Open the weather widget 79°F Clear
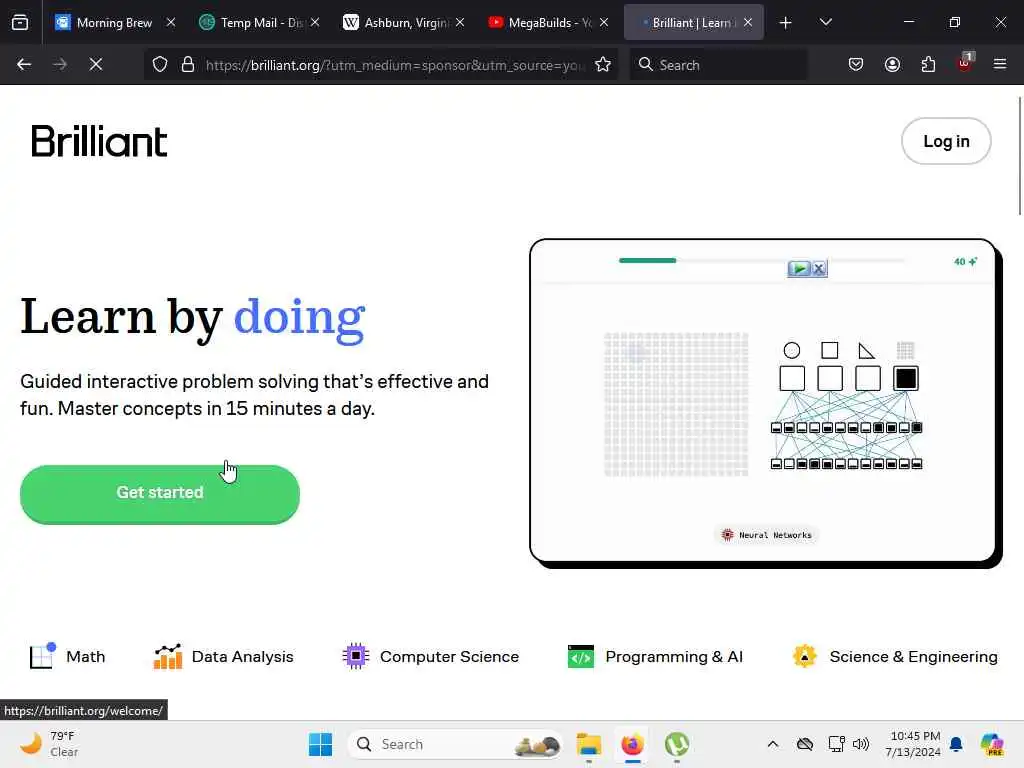Screen dimensions: 1024x768 (x=49, y=744)
